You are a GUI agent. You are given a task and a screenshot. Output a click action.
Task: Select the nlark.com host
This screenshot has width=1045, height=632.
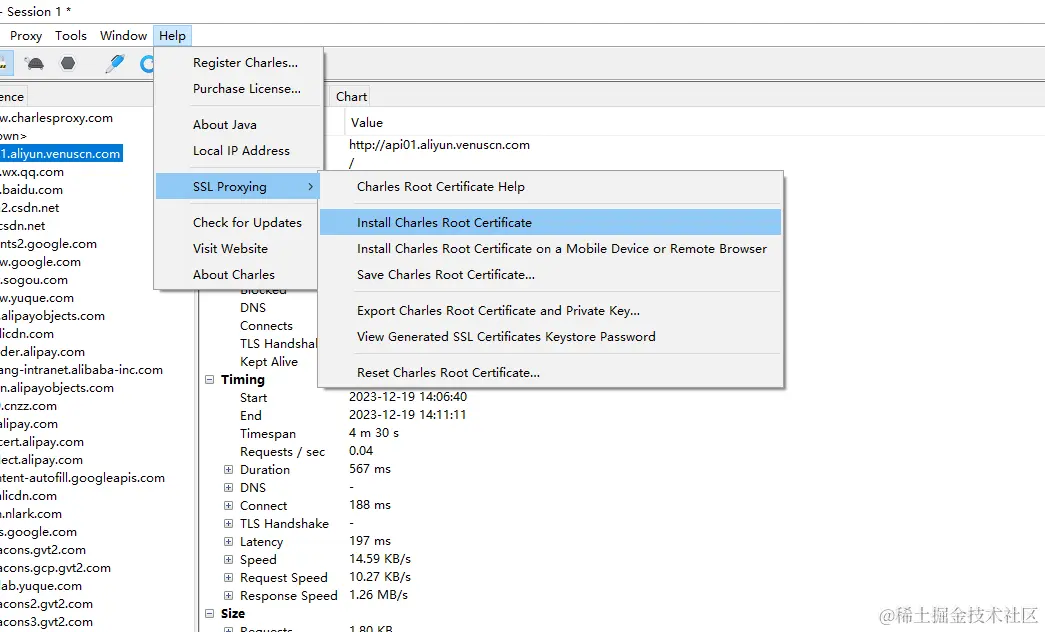pos(31,514)
